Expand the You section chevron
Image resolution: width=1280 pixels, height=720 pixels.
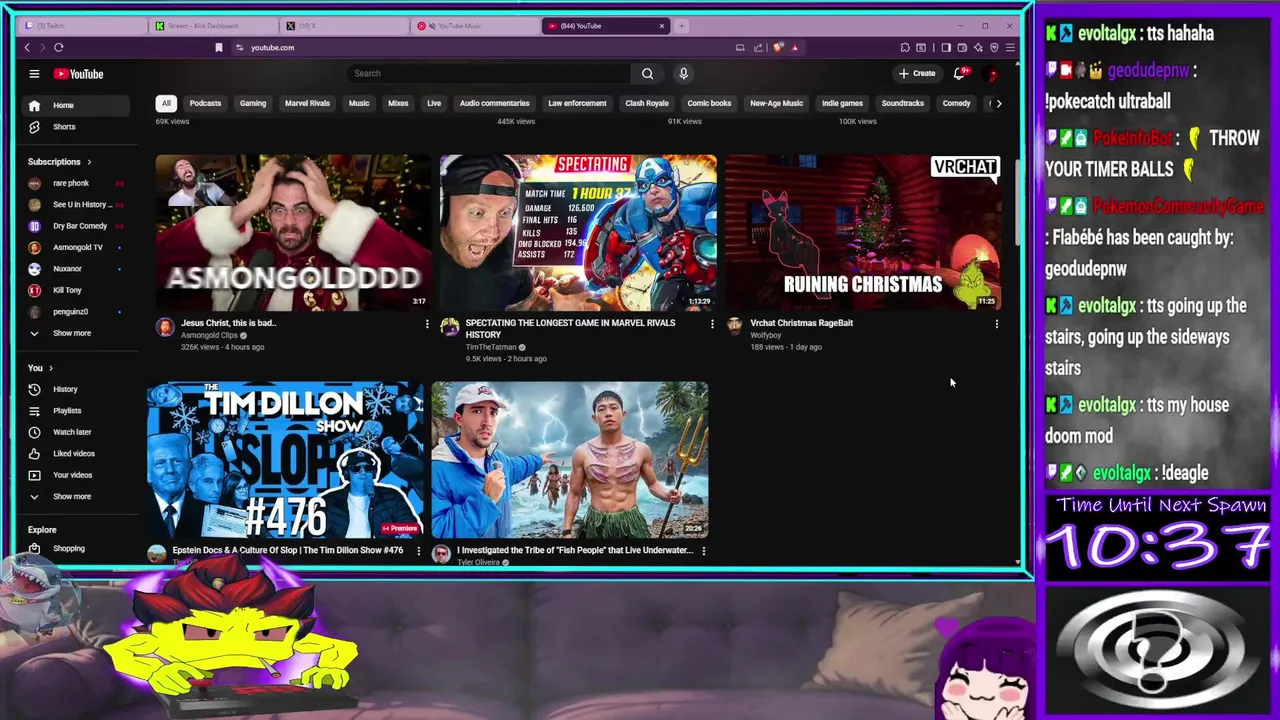coord(51,368)
